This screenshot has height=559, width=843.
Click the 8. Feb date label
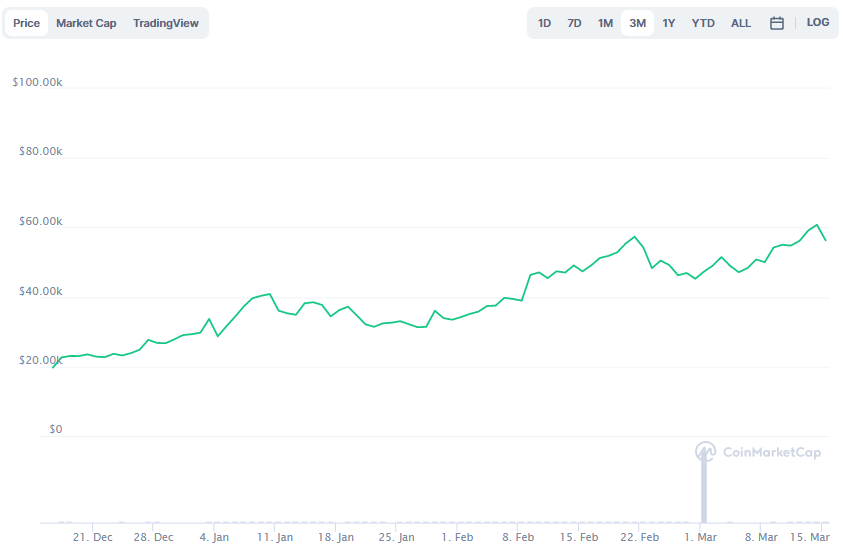(518, 537)
